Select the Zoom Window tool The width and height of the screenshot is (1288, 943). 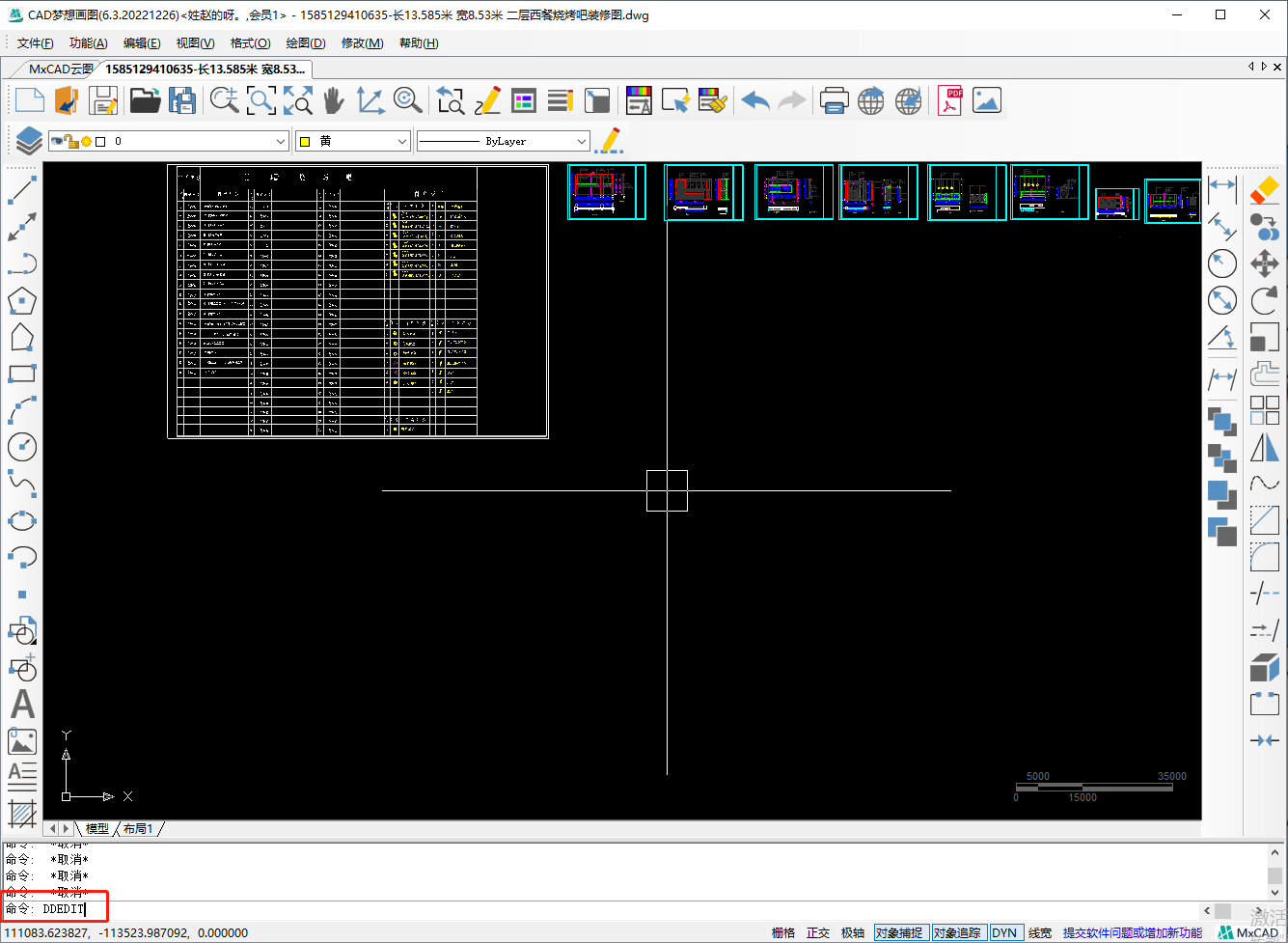click(260, 100)
